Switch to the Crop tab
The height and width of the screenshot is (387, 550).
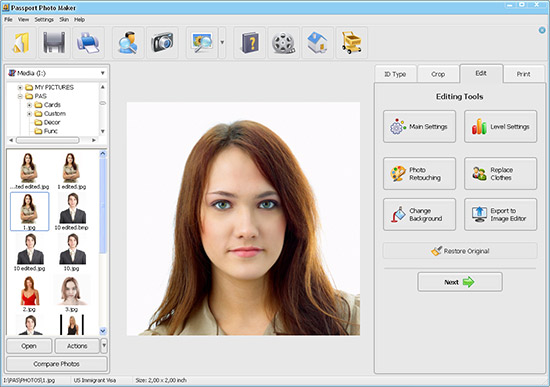coord(438,74)
